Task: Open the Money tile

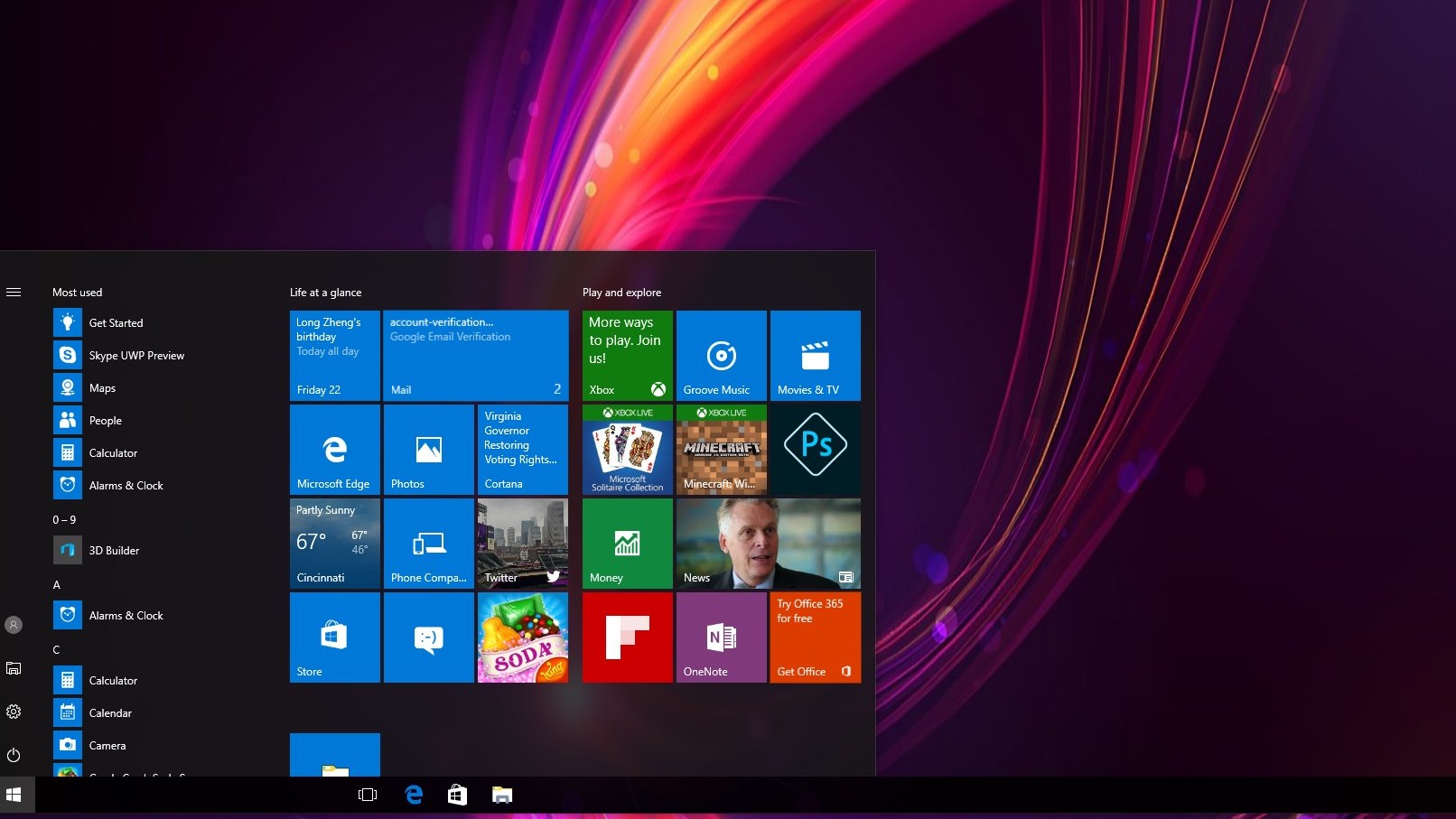Action: (628, 544)
